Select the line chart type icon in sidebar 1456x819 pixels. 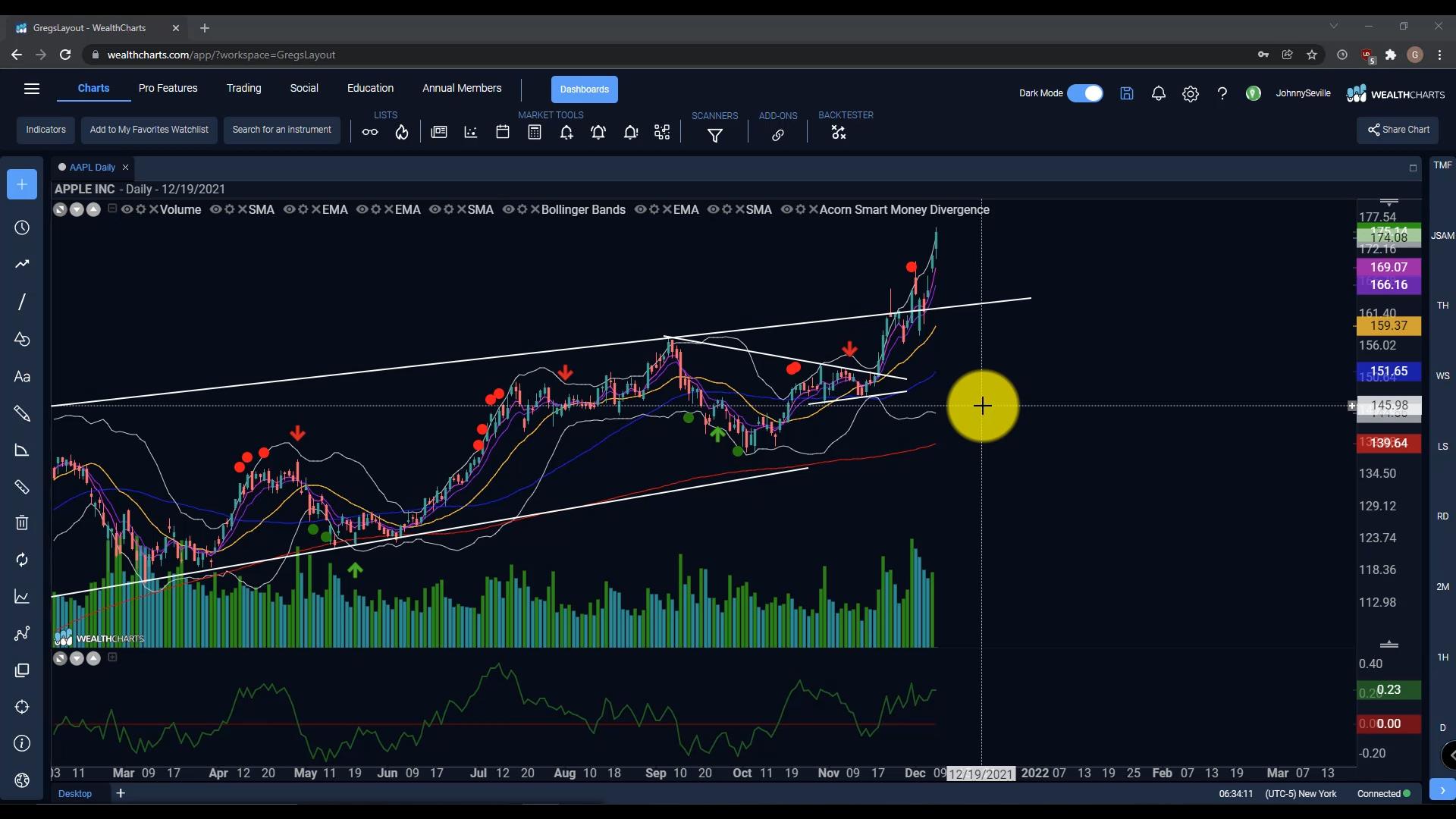click(22, 597)
